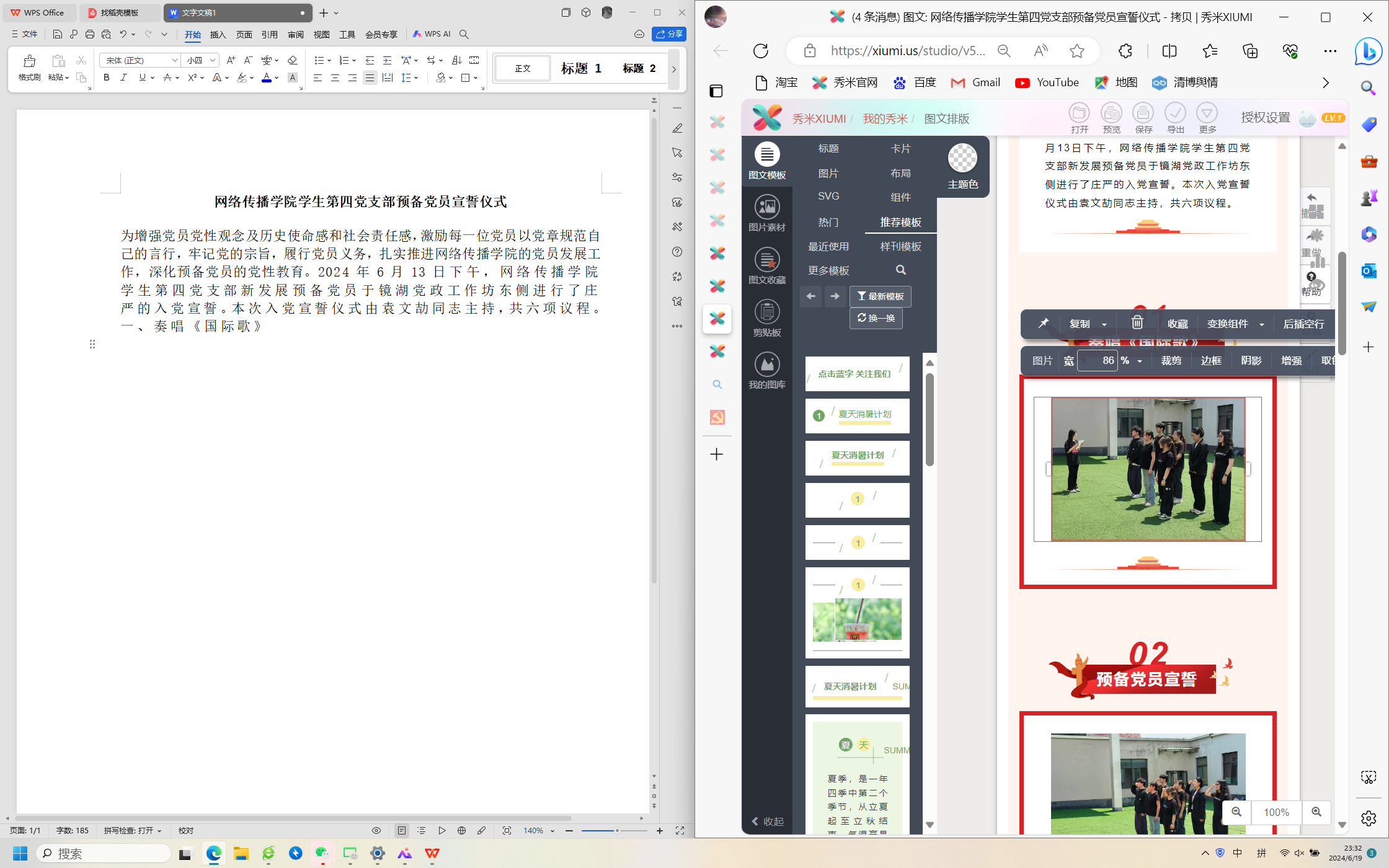The image size is (1389, 868).
Task: Switch to the 插入 ribbon tab
Action: point(218,35)
